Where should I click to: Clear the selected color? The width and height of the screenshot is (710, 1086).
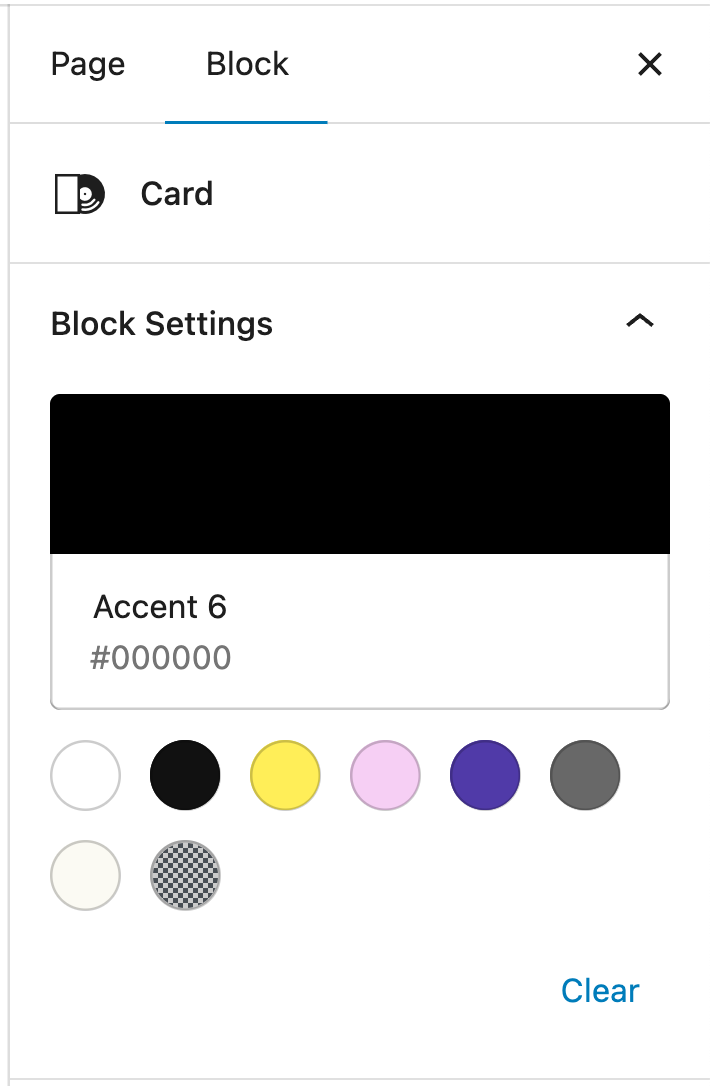coord(600,991)
